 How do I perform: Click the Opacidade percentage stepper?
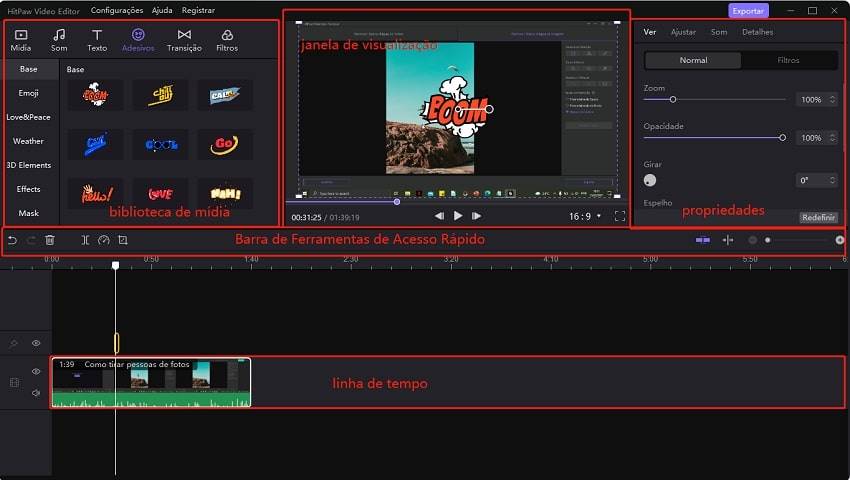click(x=833, y=138)
